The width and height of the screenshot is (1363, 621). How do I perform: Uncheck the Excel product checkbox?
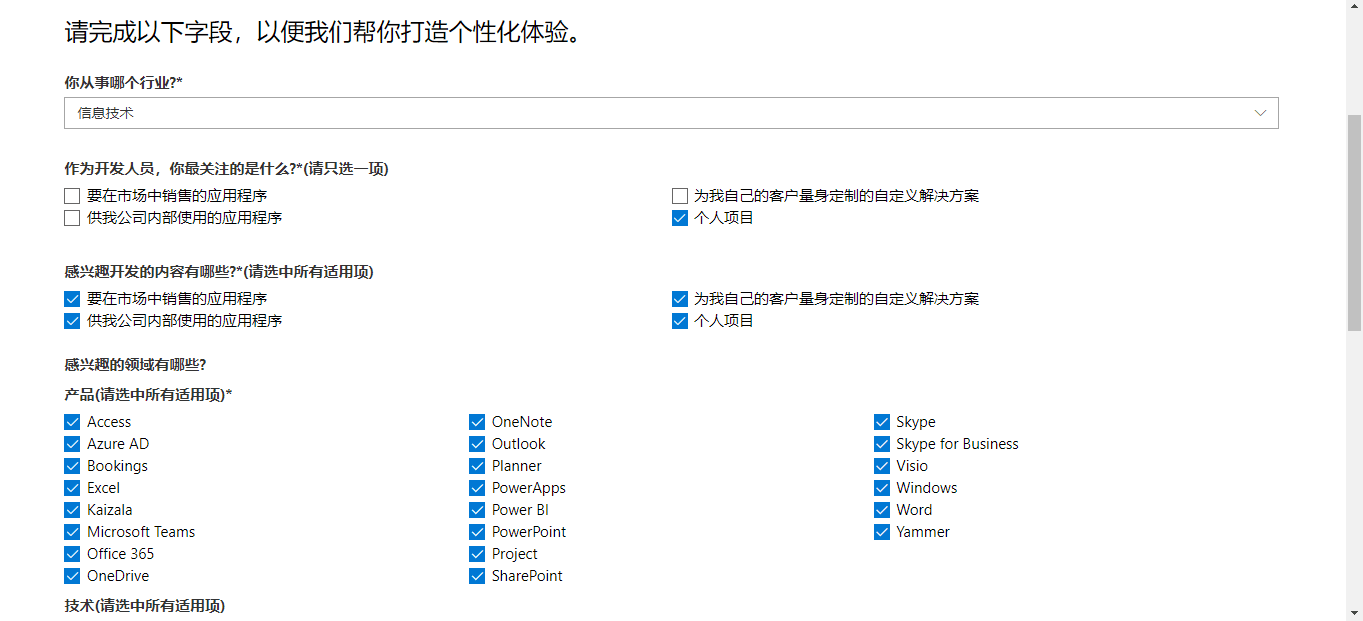pyautogui.click(x=72, y=488)
